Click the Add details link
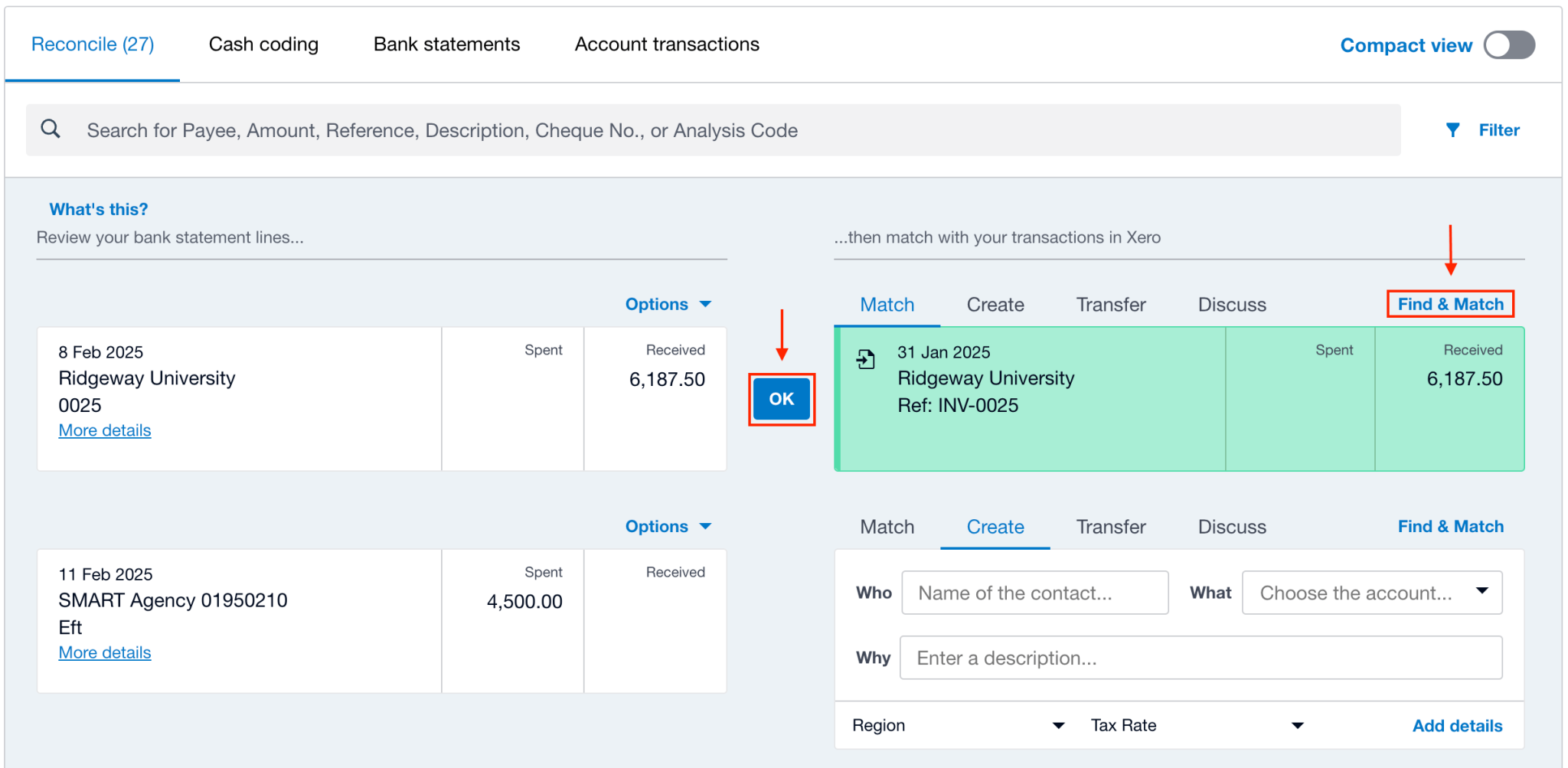The image size is (1568, 768). coord(1457,725)
